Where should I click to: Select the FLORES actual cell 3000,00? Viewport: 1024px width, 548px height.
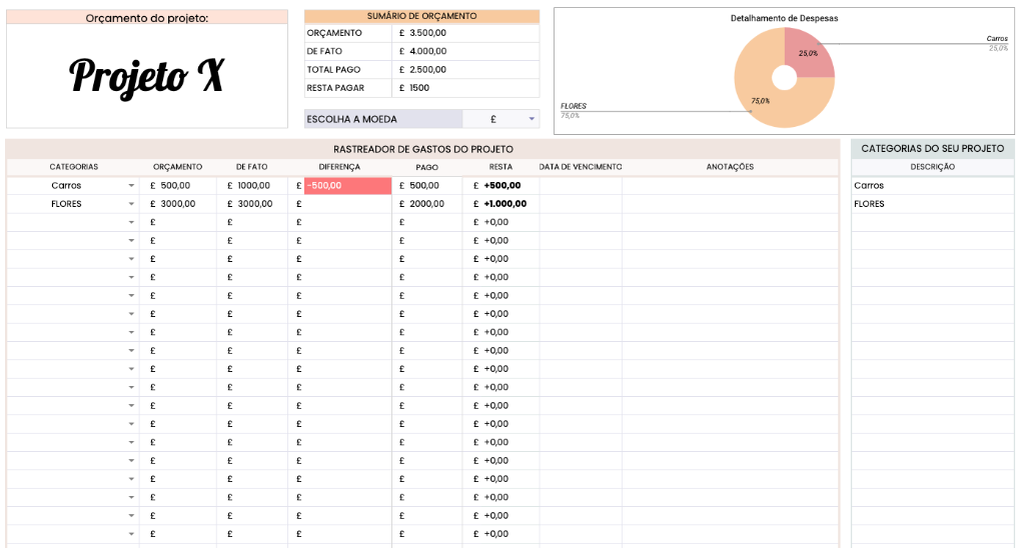click(x=254, y=204)
